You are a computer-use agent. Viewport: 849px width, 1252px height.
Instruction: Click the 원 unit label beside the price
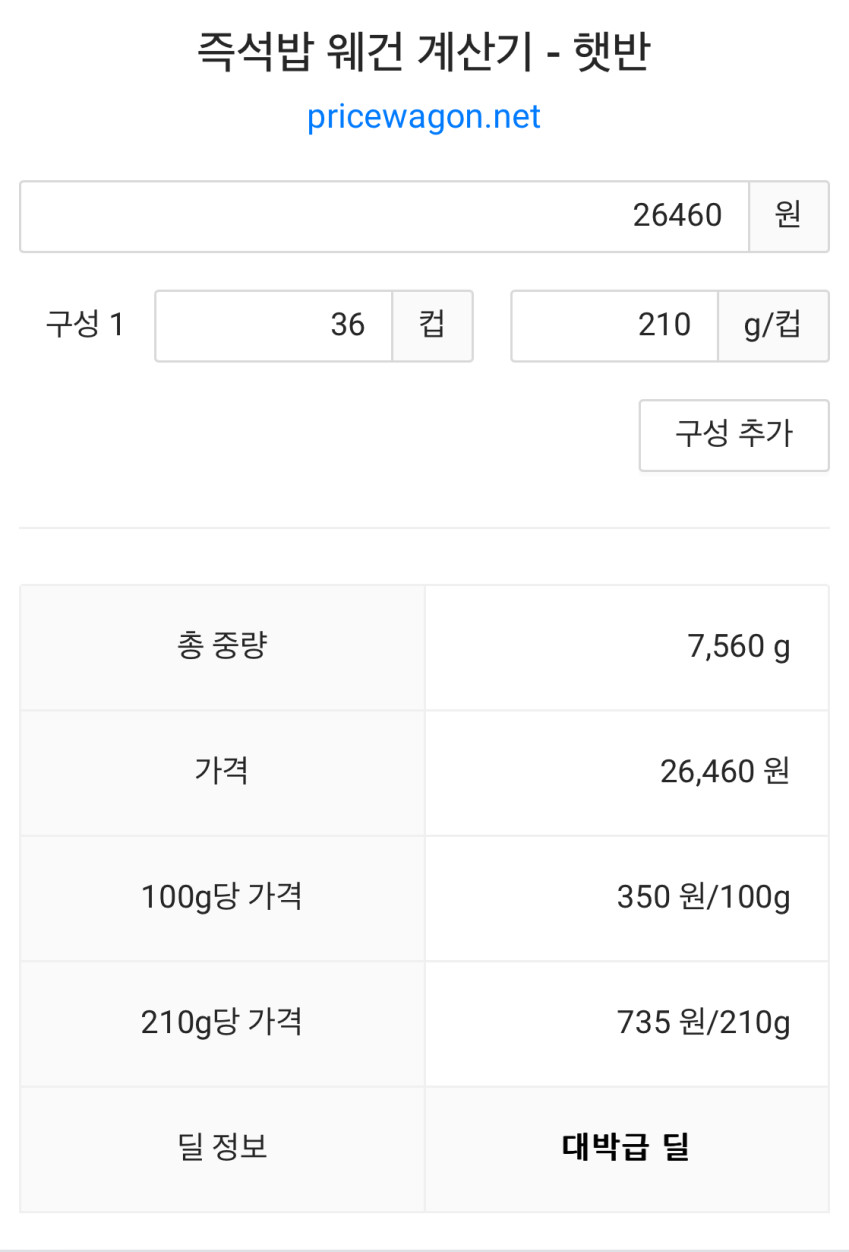pyautogui.click(x=788, y=216)
